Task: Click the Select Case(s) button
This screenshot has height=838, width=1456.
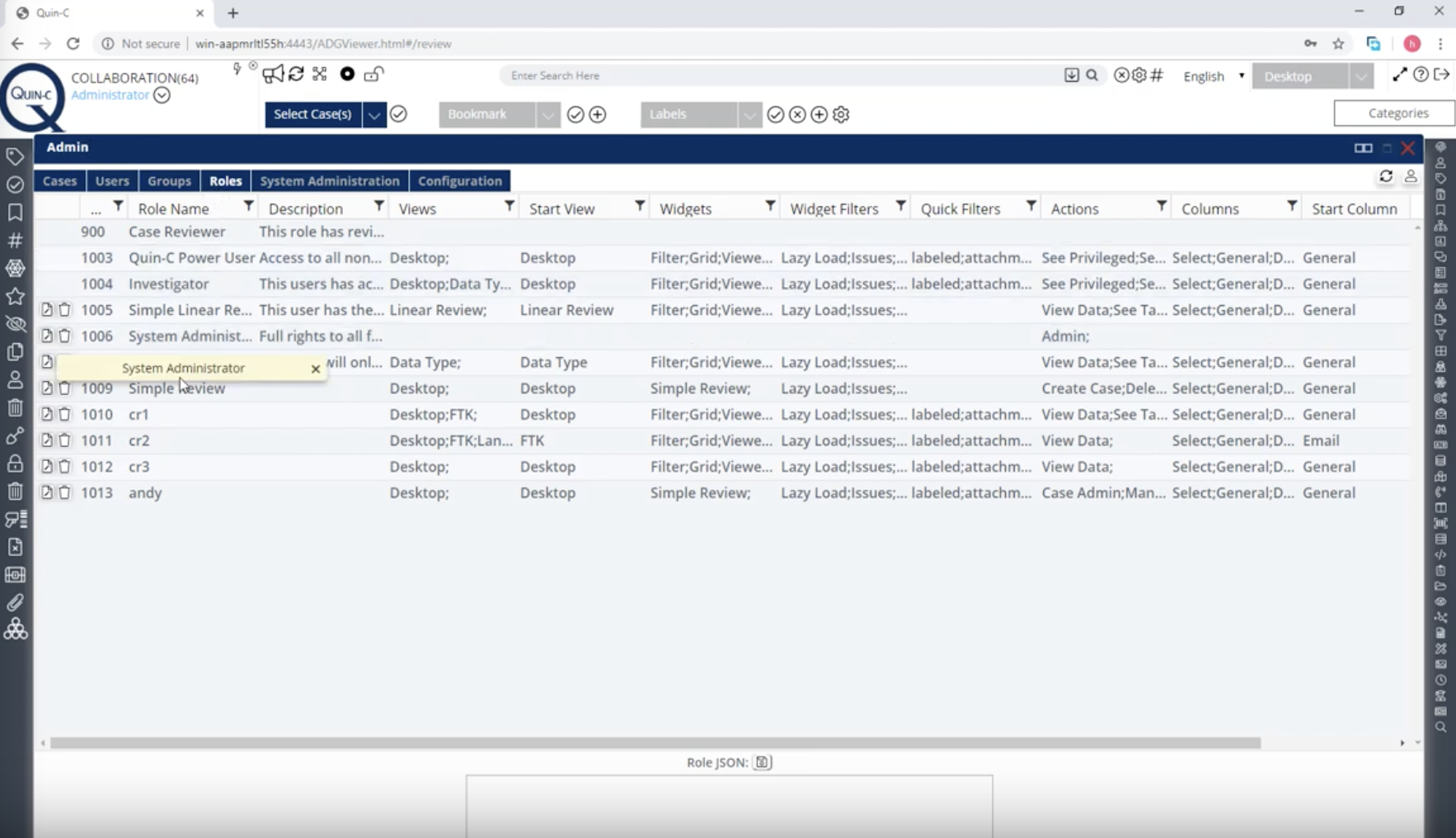Action: coord(312,115)
